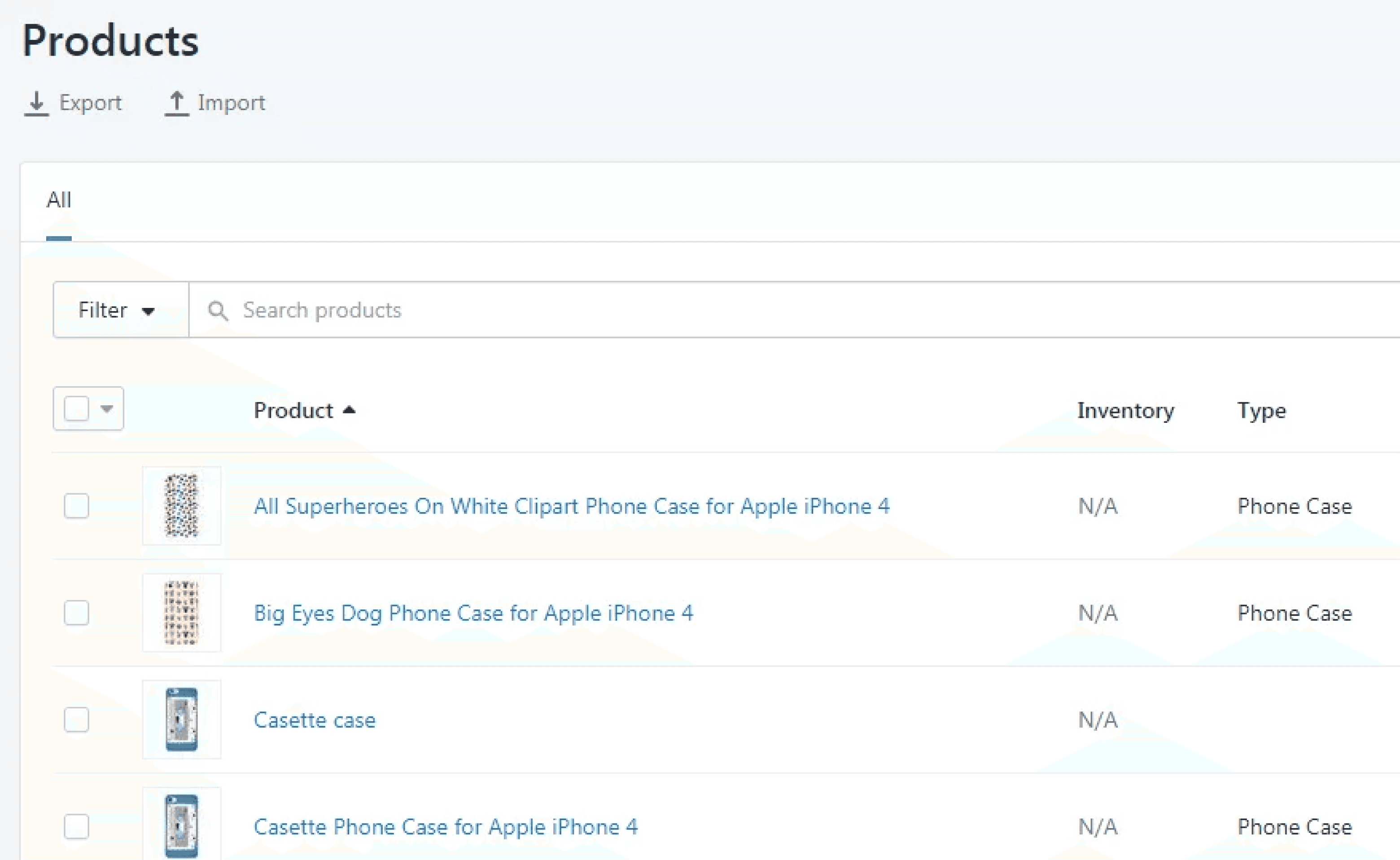Select the All Superheroes product checkbox
Image resolution: width=1400 pixels, height=860 pixels.
click(x=77, y=506)
